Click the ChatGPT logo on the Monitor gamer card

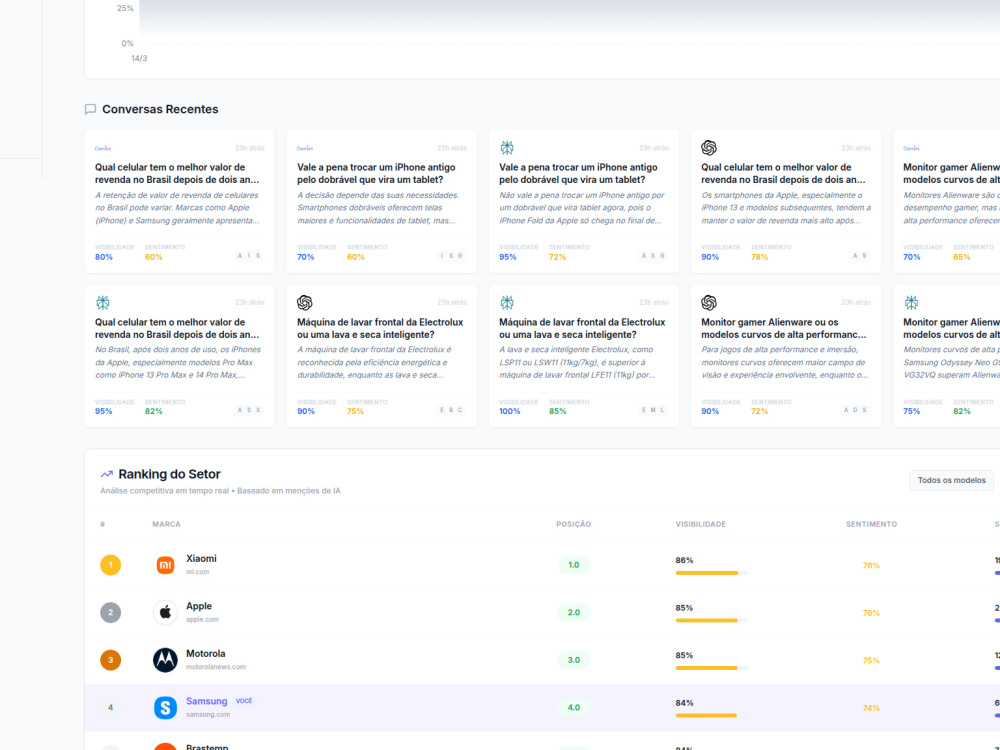pyautogui.click(x=709, y=302)
